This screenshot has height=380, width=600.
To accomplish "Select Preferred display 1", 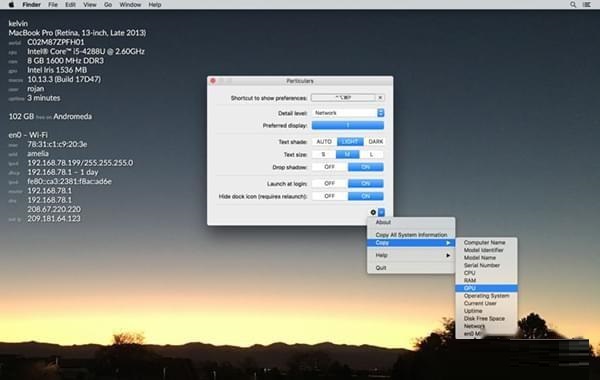I will (x=347, y=126).
